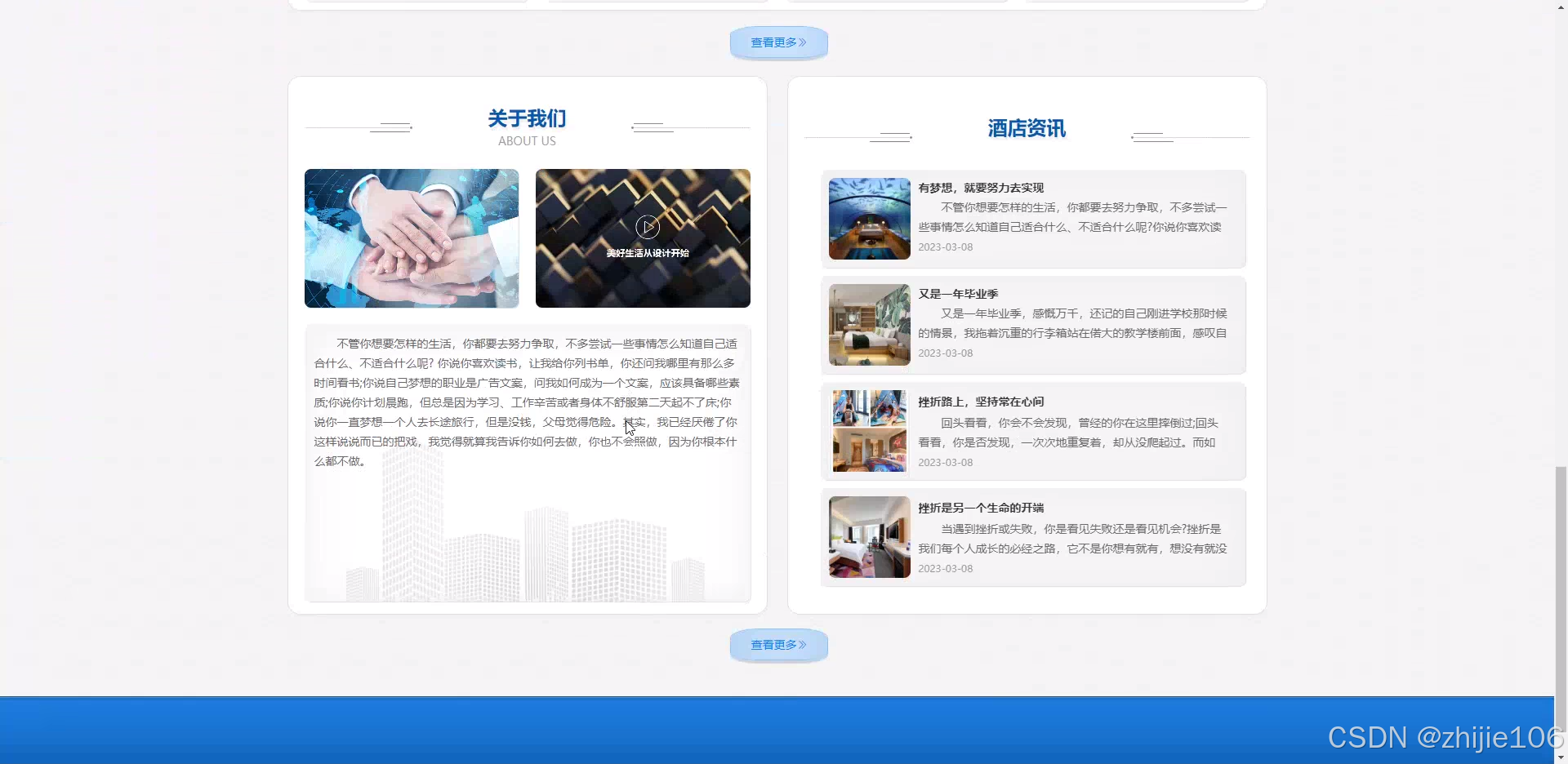Click the ABOUT US subtitle text
Screen dimensions: 1568x764
[x=527, y=140]
